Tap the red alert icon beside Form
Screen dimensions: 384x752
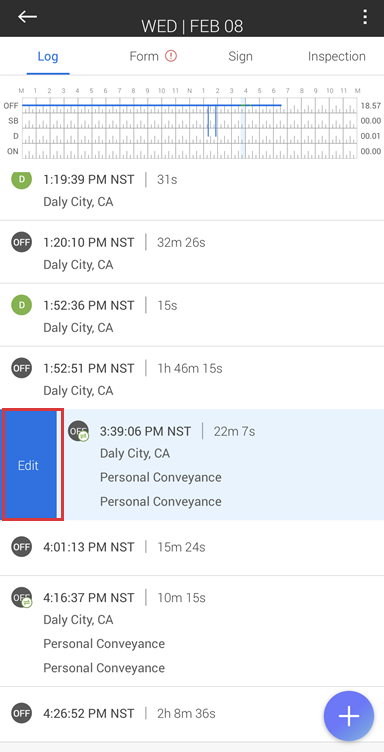coord(171,56)
